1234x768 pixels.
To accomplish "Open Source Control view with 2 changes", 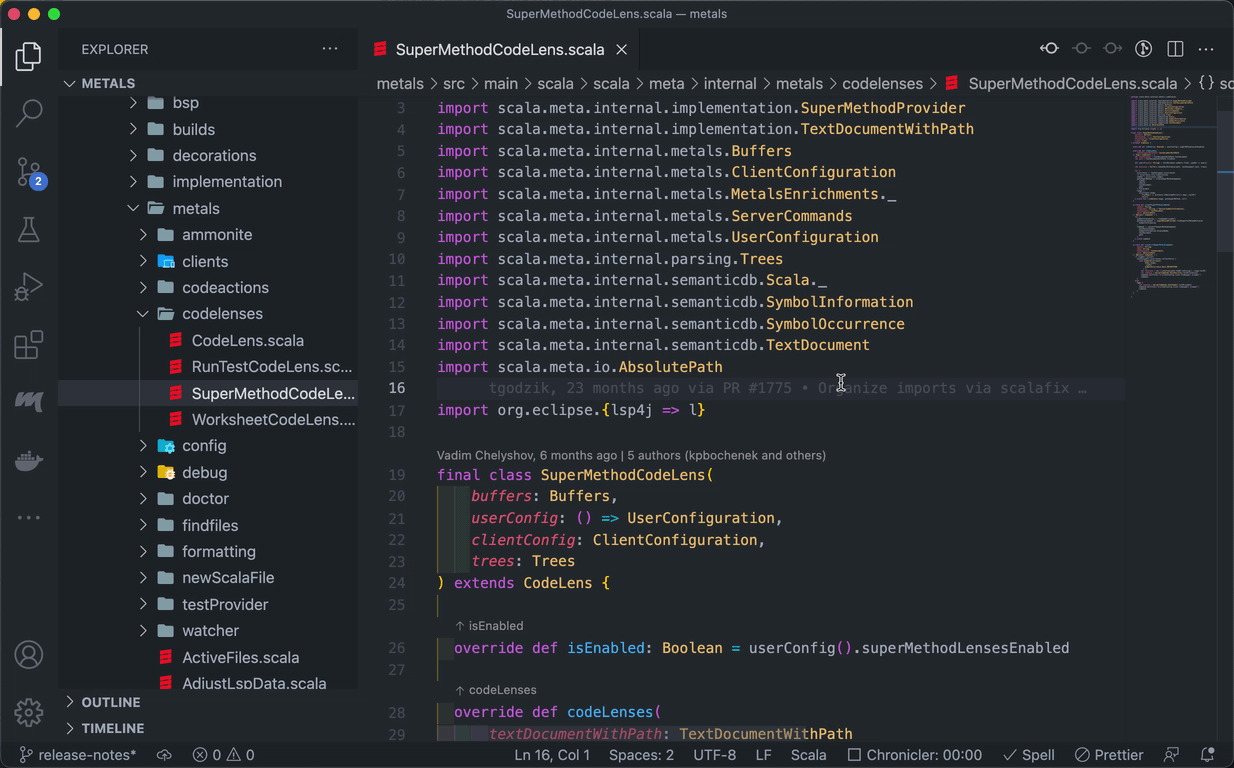I will coord(29,172).
